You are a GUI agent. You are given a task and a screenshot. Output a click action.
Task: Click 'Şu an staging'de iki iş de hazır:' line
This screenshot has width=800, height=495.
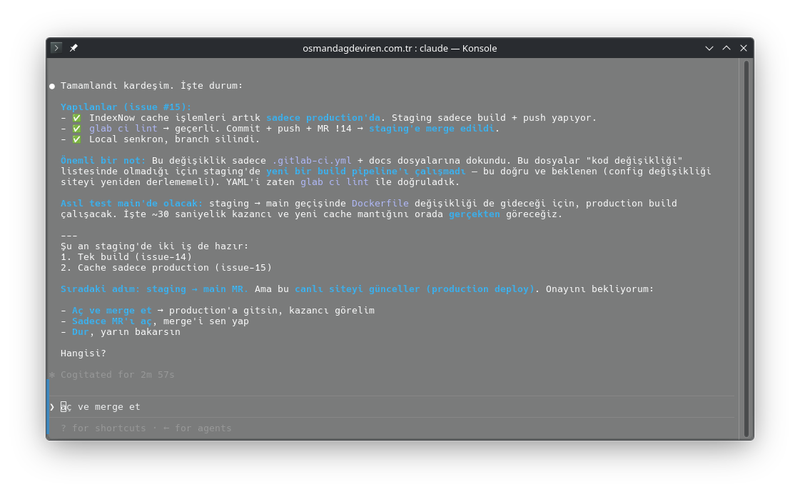(154, 246)
